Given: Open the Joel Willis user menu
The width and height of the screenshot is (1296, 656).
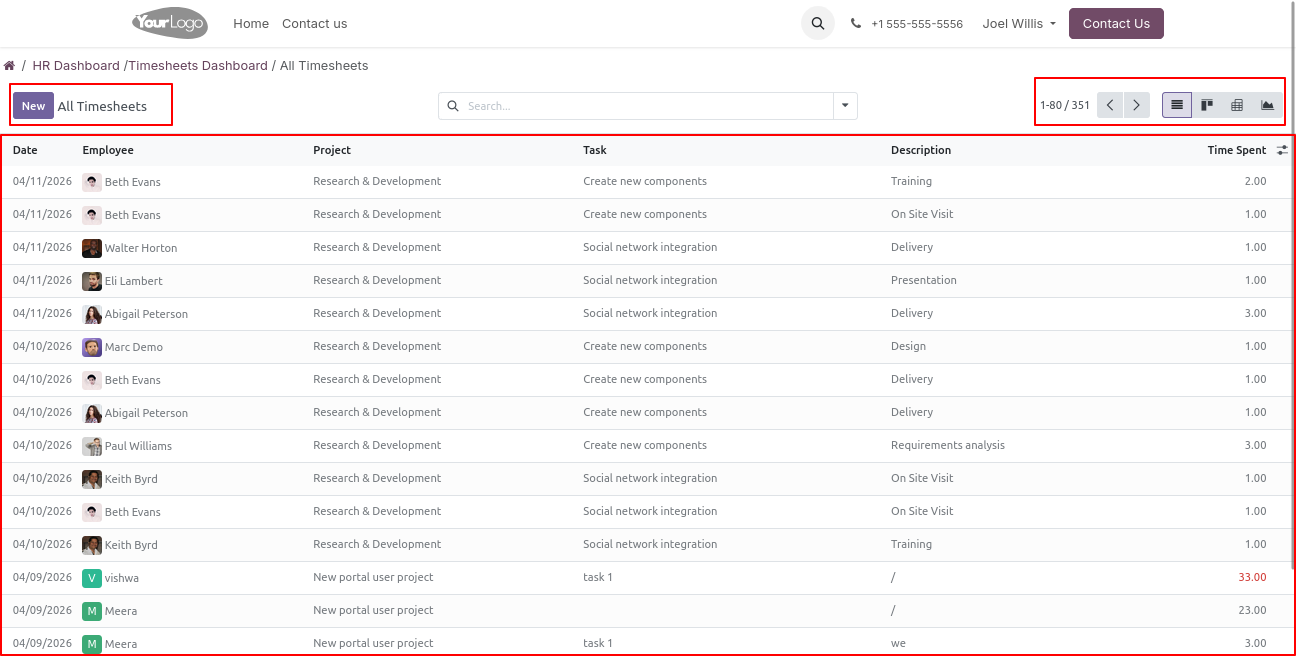Looking at the screenshot, I should (x=1019, y=23).
